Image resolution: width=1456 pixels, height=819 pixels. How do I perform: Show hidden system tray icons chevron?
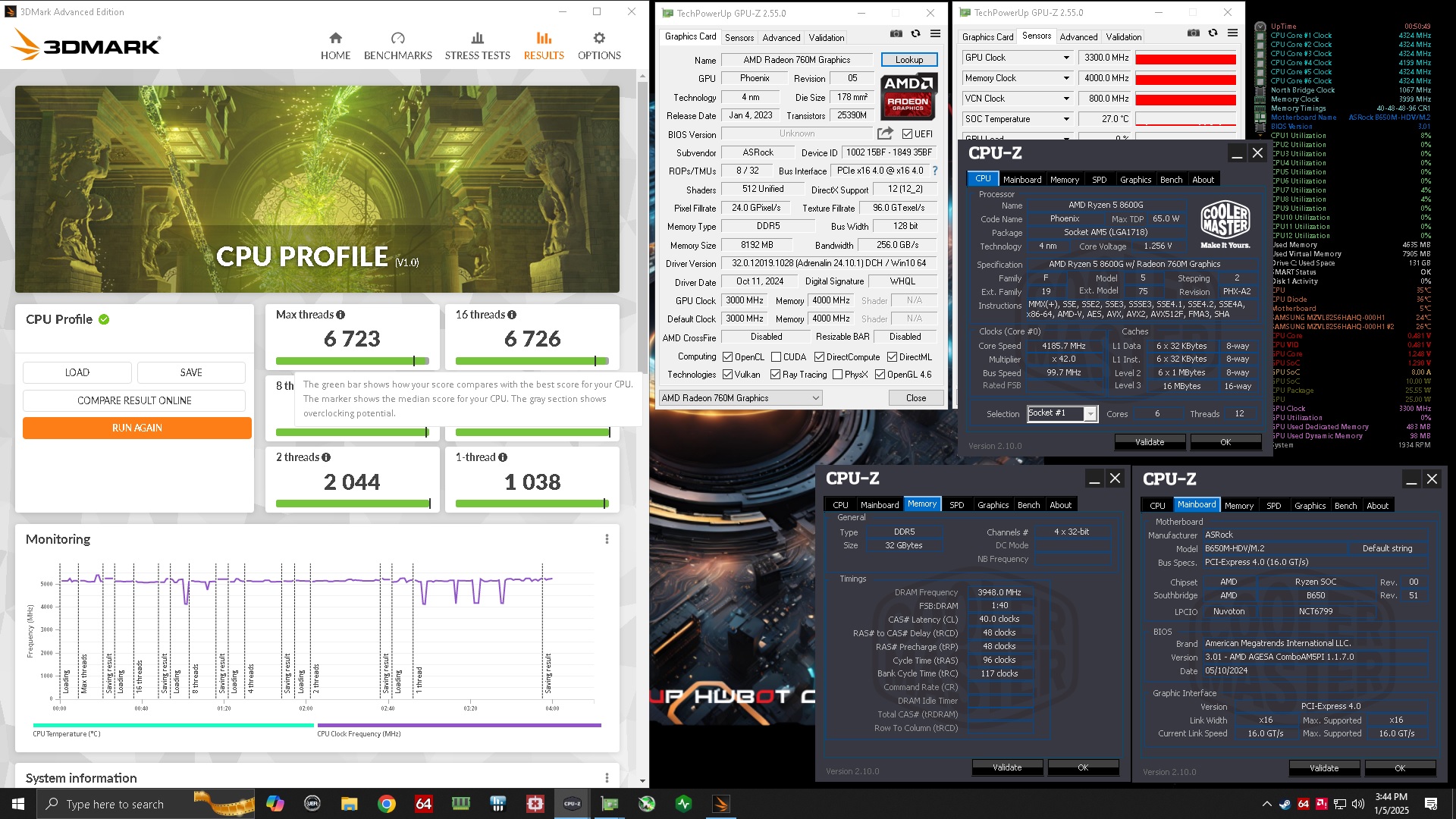[1266, 804]
